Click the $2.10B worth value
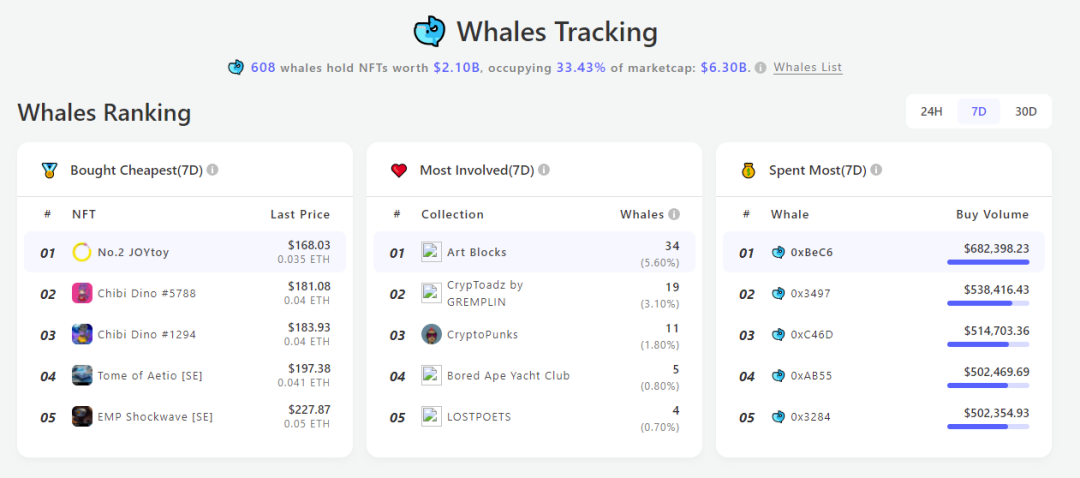Screen dimensions: 1080x478 click(457, 67)
